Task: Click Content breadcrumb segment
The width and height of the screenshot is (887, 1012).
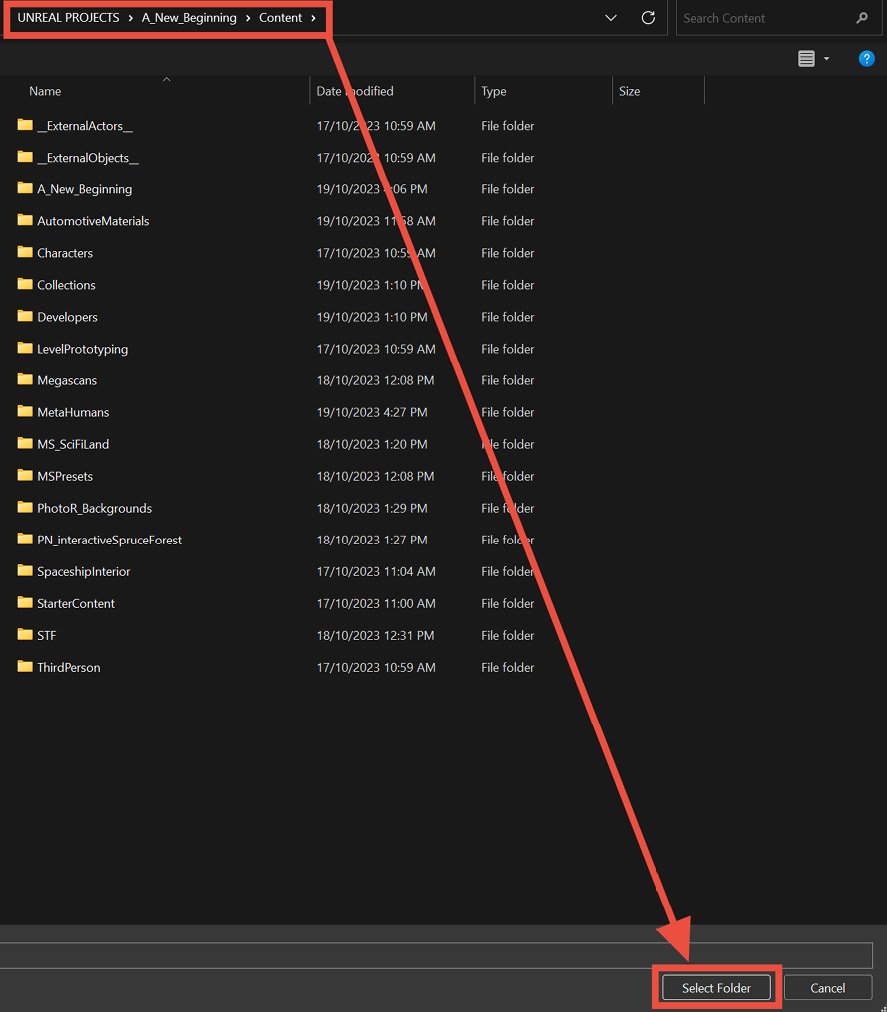Action: (x=280, y=18)
